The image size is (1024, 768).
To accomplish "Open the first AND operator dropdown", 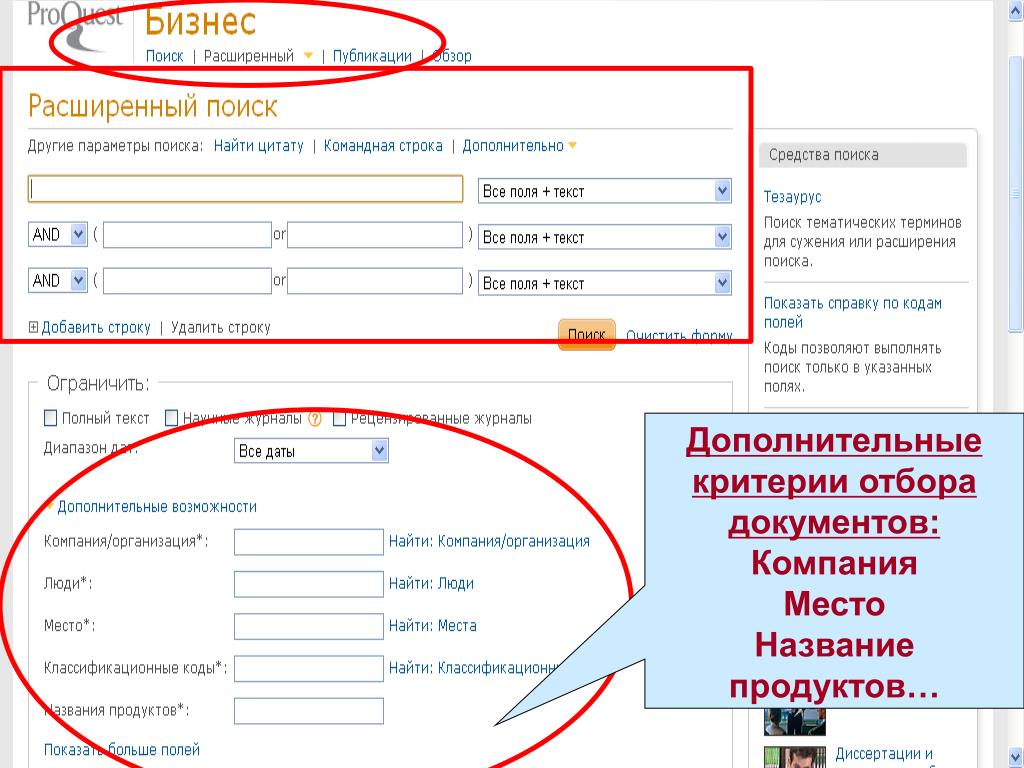I will pos(57,234).
